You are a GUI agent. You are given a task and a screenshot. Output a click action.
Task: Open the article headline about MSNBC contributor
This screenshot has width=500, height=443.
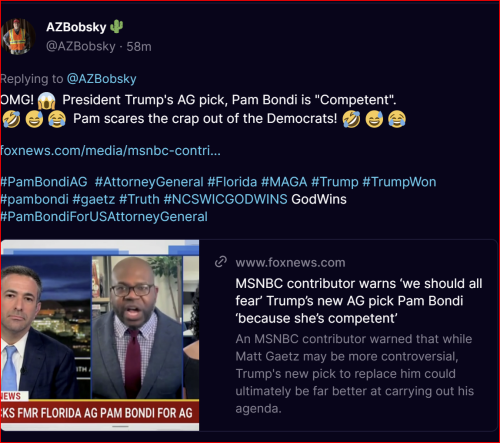pos(359,301)
